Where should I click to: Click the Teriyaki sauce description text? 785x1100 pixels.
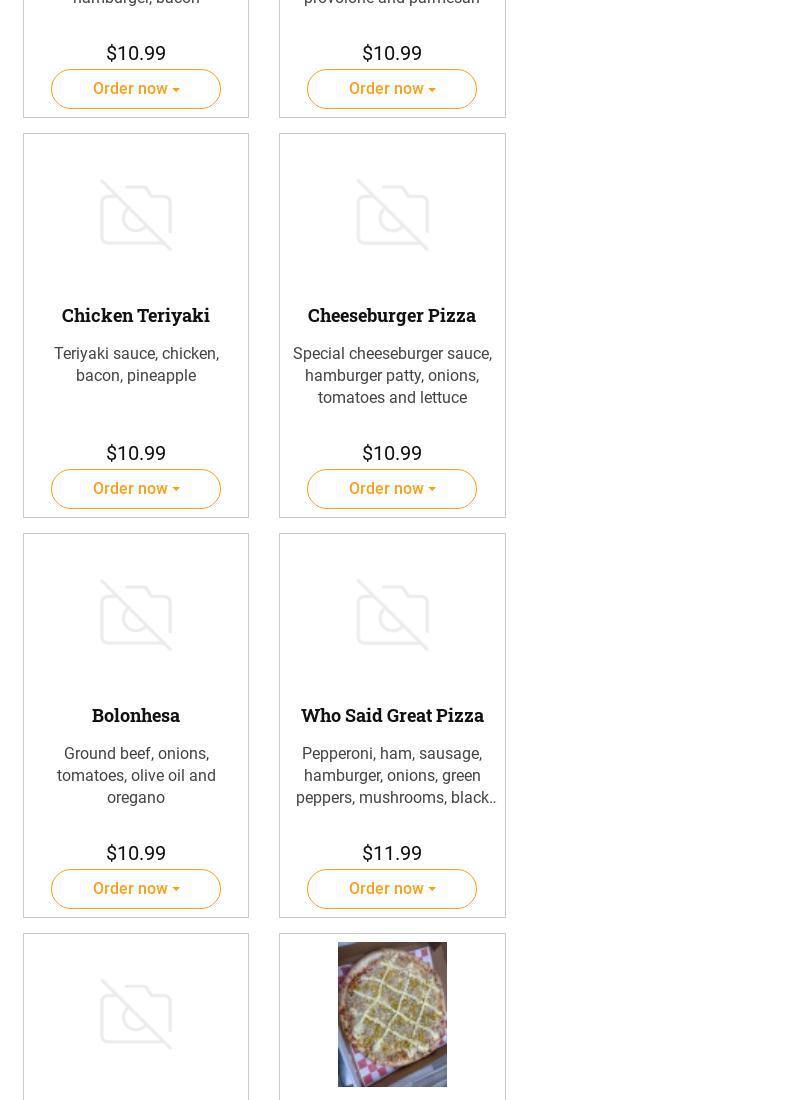coord(136,364)
